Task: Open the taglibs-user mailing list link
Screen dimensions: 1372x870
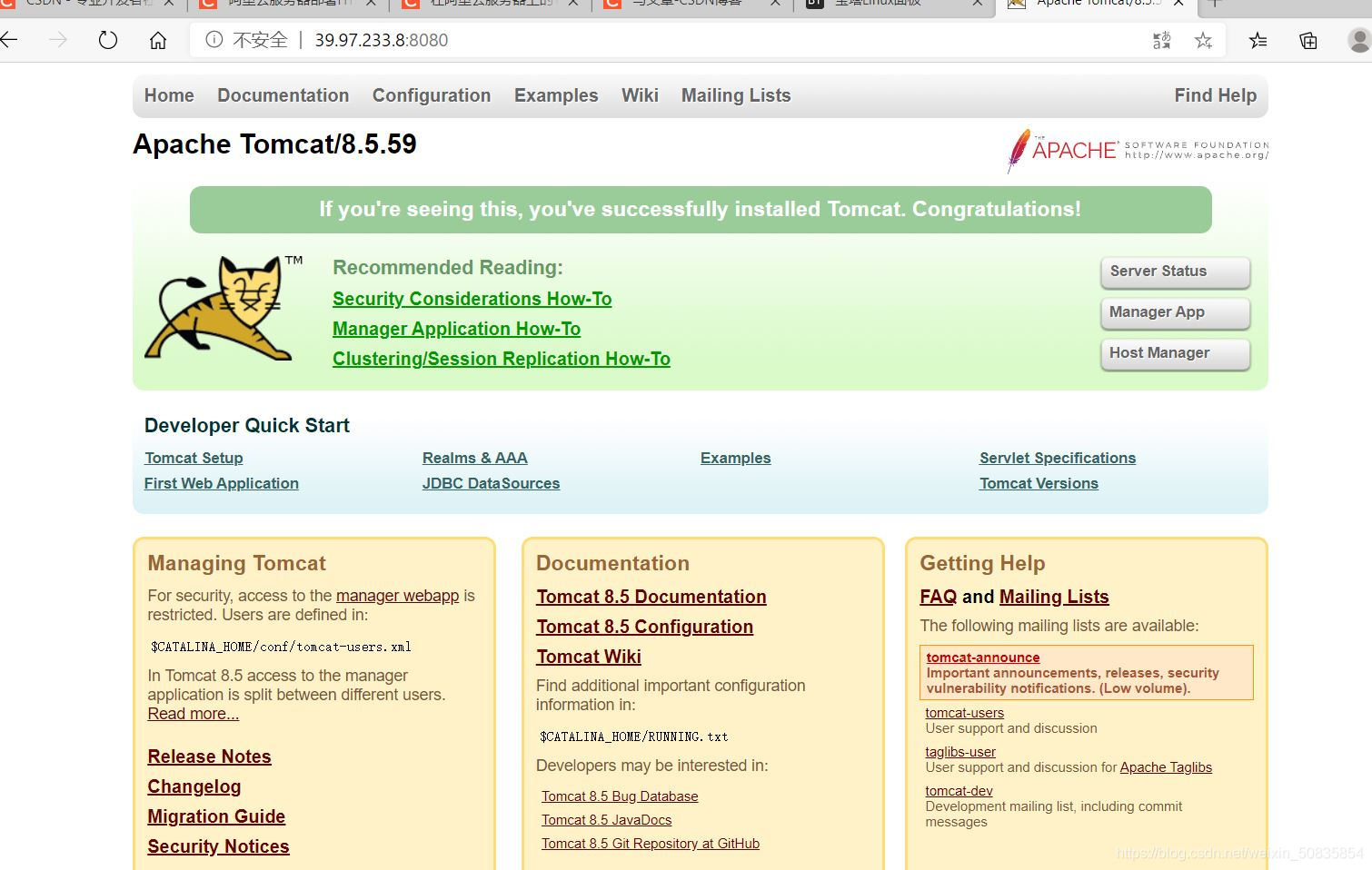Action: click(x=960, y=752)
